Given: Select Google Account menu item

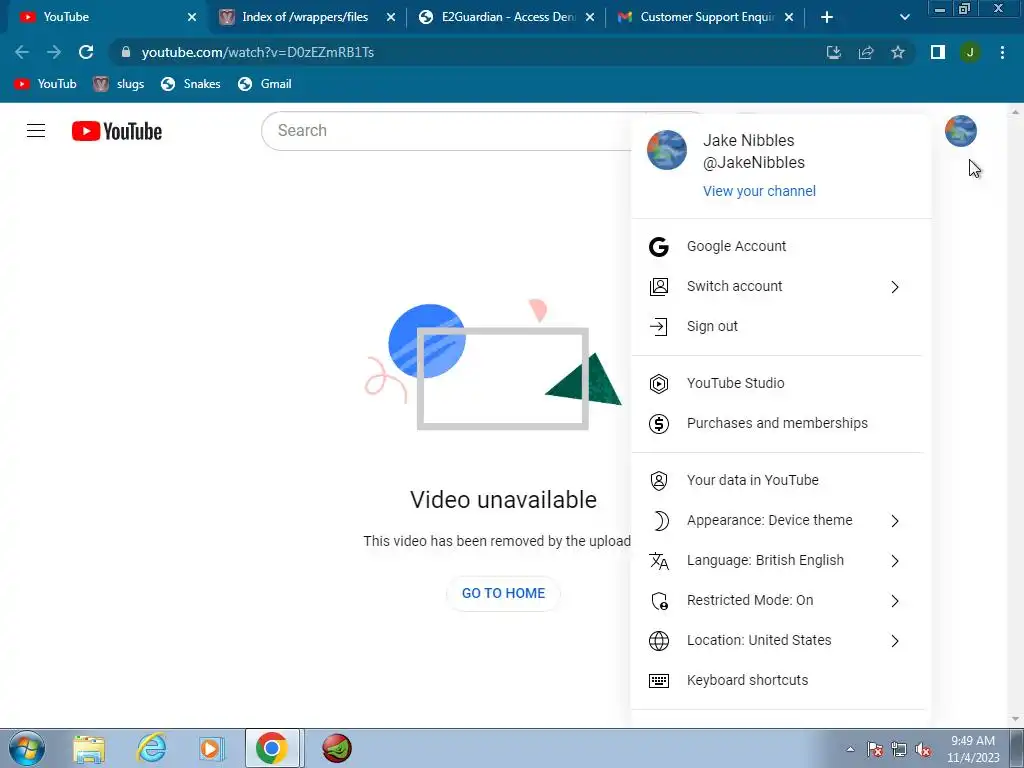Looking at the screenshot, I should pos(781,246).
